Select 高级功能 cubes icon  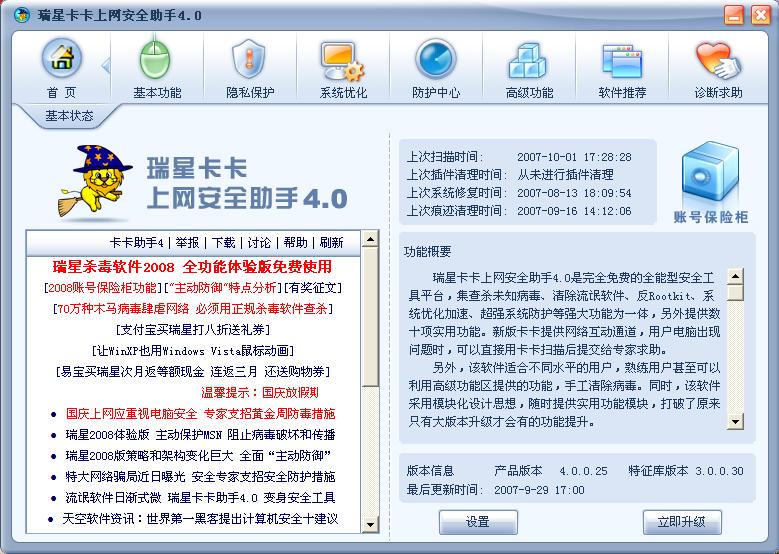click(529, 60)
